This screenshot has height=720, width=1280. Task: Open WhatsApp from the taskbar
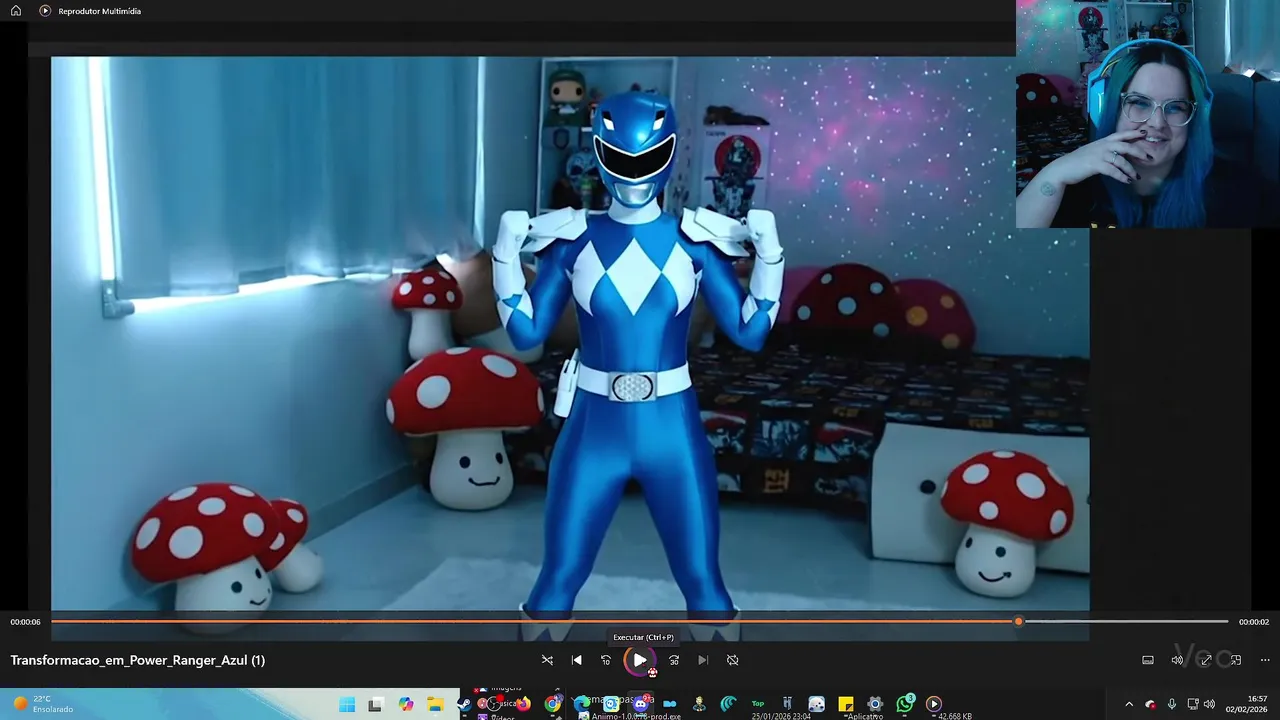click(x=905, y=704)
